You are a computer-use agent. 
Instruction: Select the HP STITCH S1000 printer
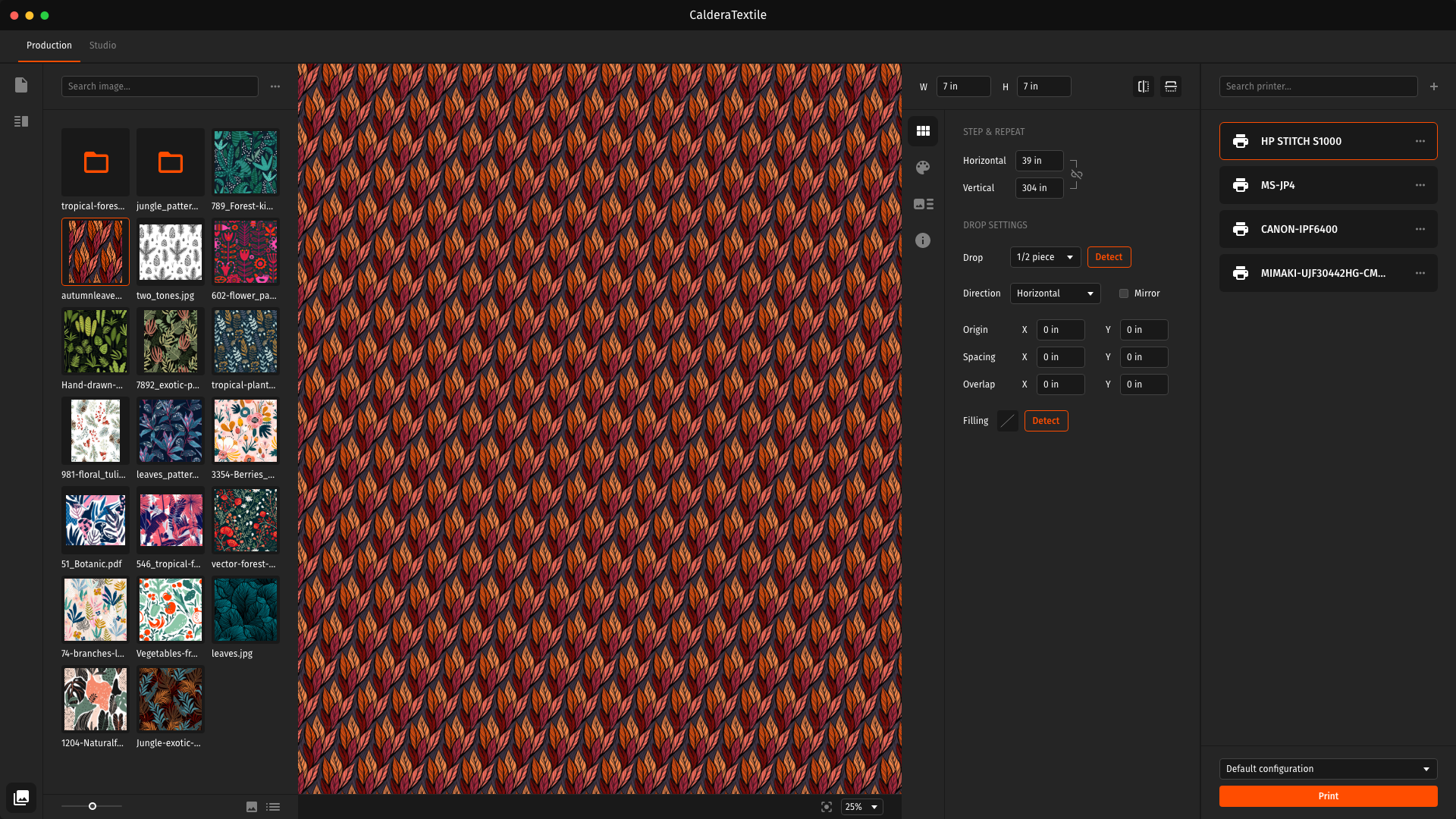click(1328, 141)
